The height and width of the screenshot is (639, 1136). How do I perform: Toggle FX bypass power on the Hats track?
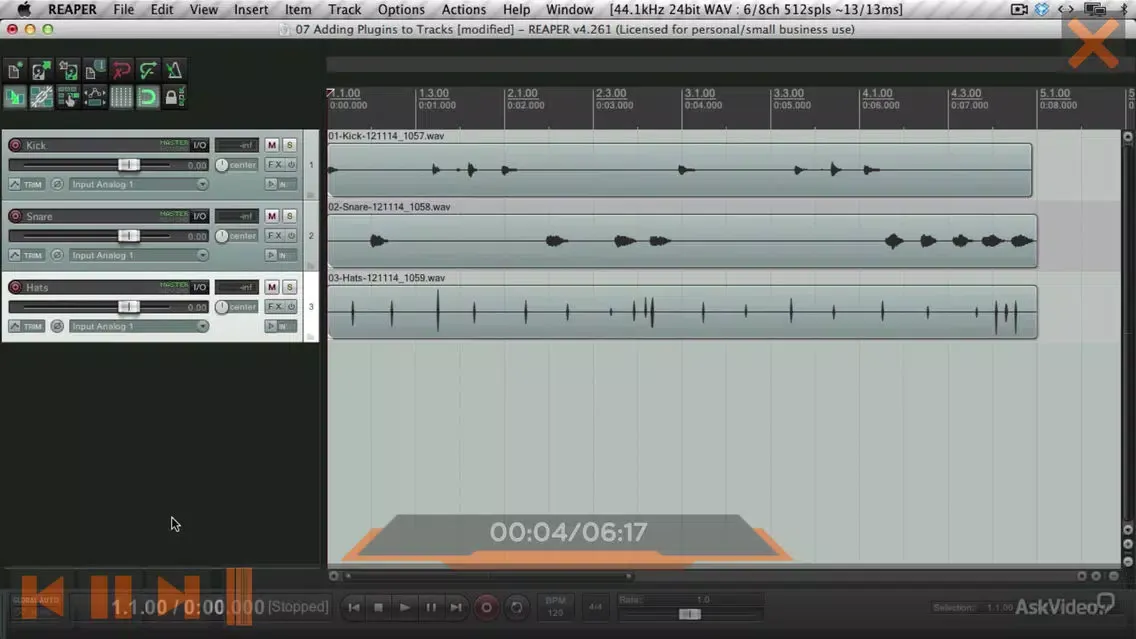[x=291, y=307]
